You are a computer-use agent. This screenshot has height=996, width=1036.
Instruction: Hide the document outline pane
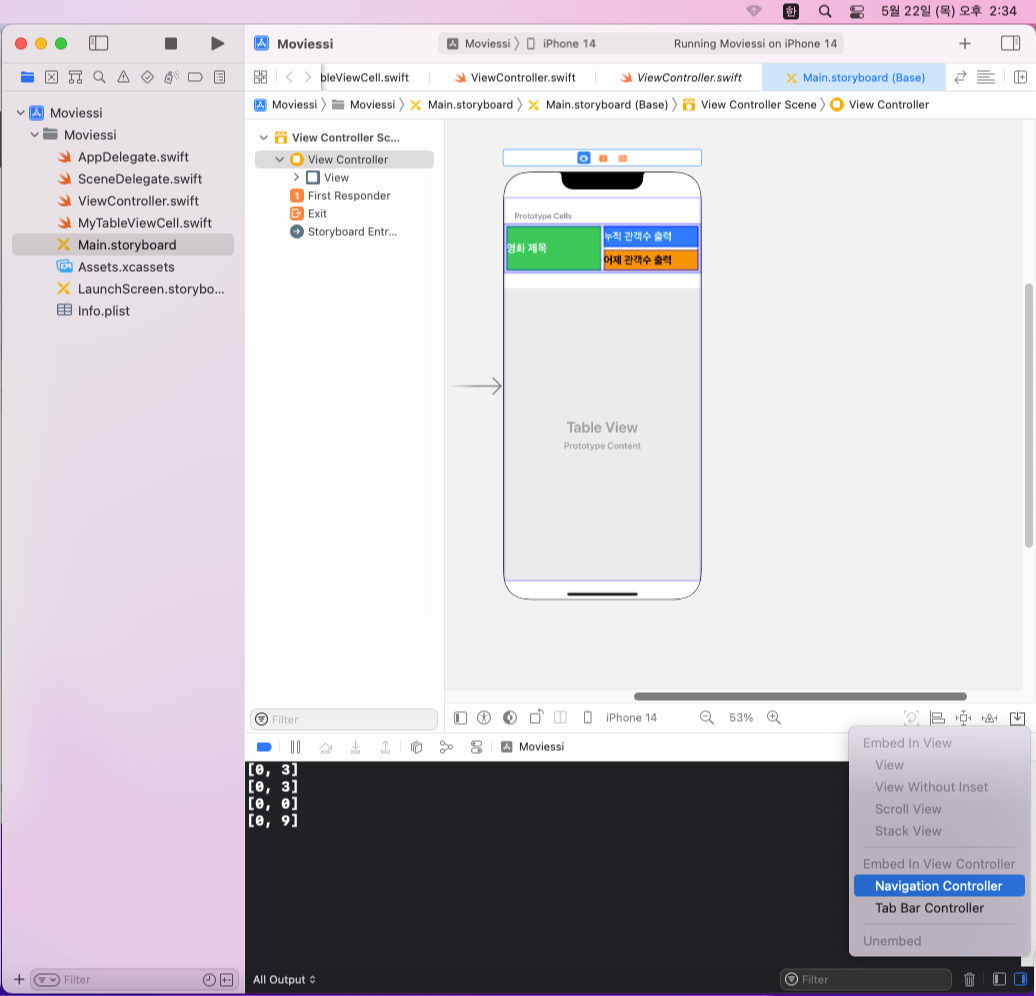[x=461, y=718]
